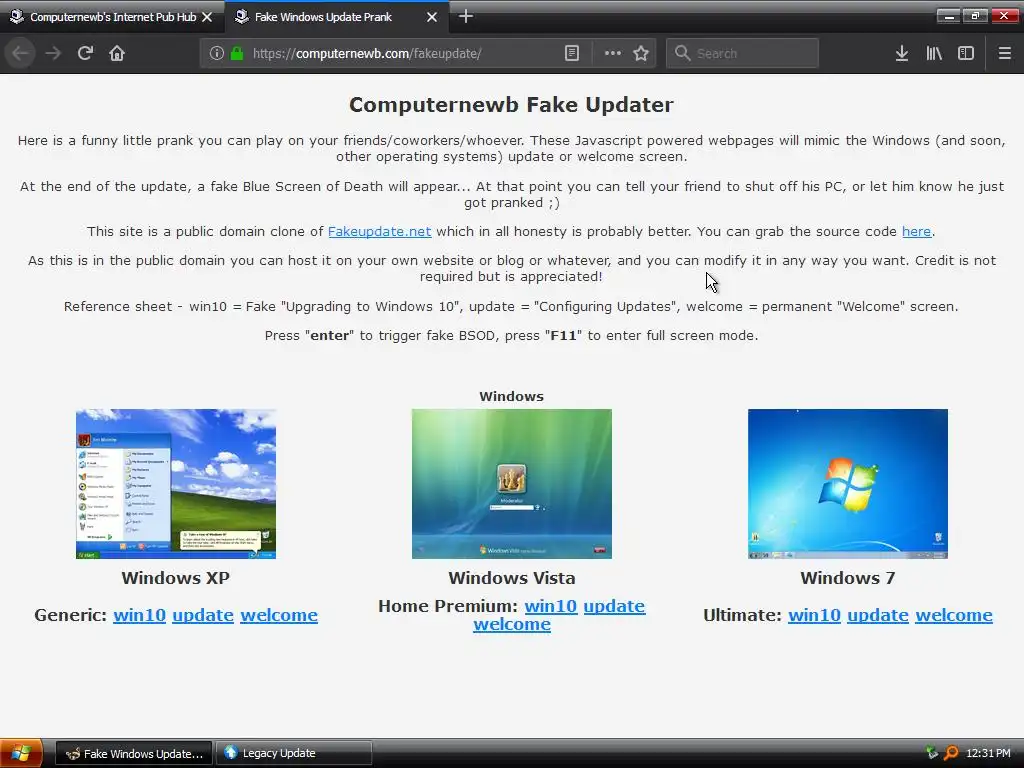Open the Firefox hamburger menu
The height and width of the screenshot is (768, 1024).
coord(1004,54)
